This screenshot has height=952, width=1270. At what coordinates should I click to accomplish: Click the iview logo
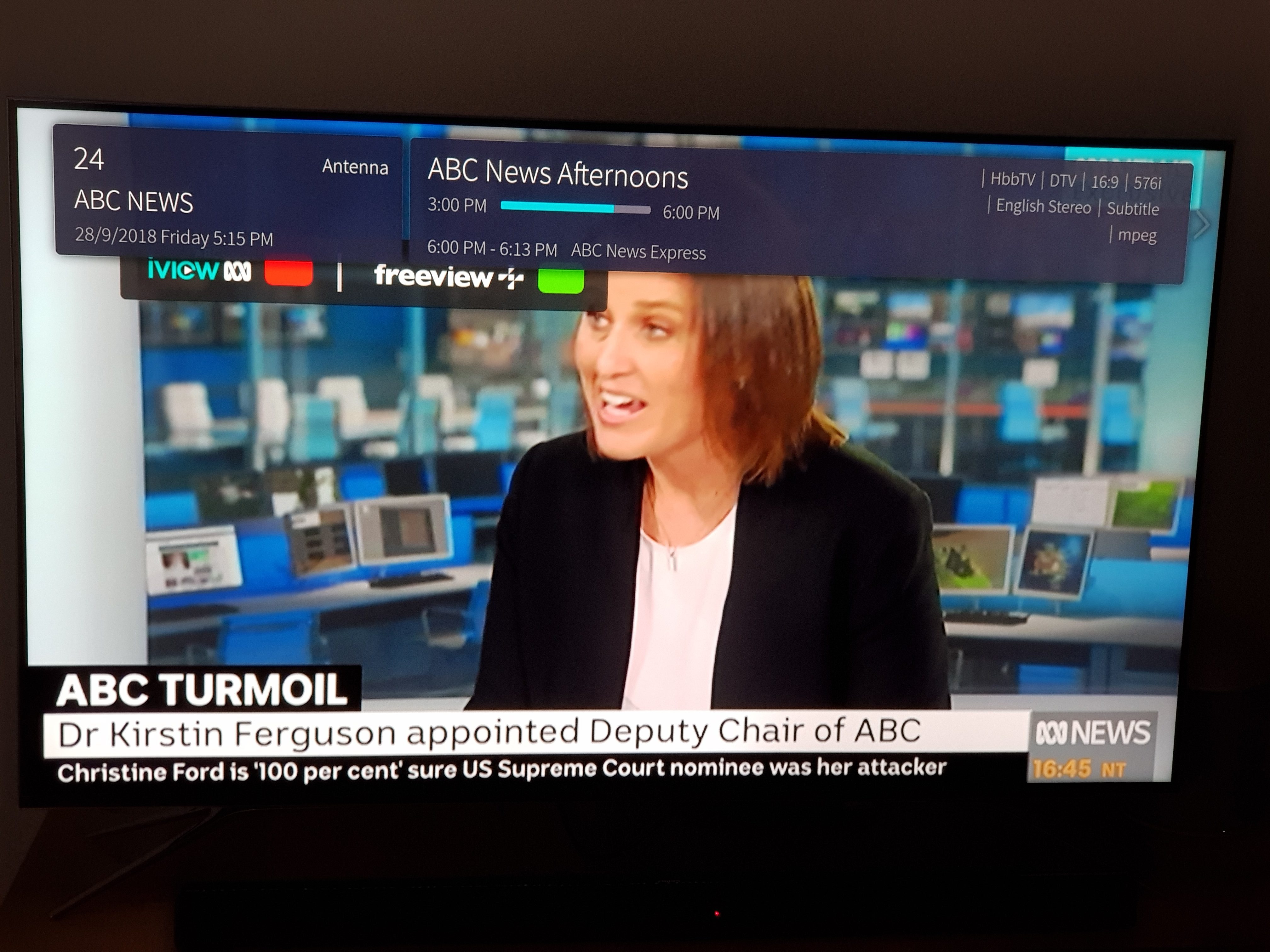(199, 271)
